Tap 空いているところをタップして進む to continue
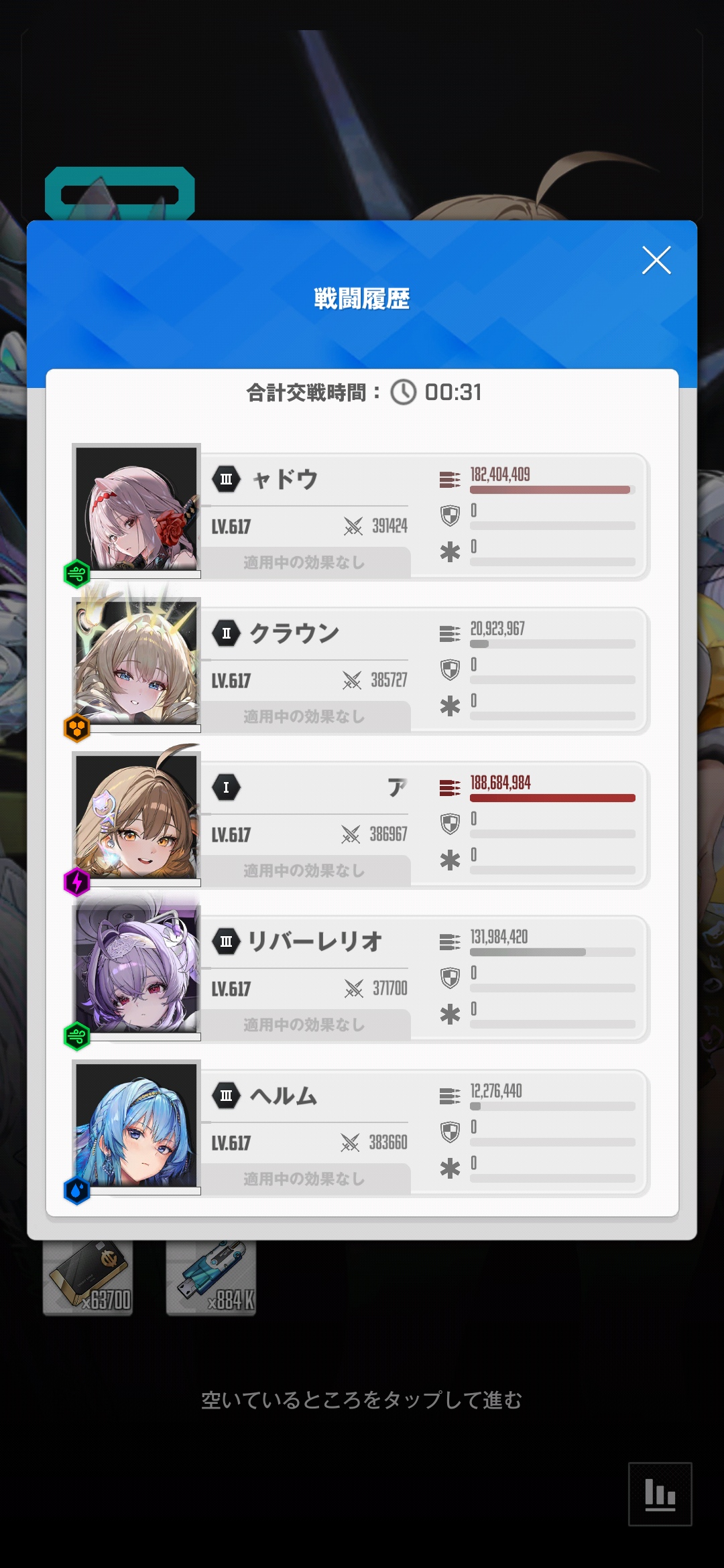The height and width of the screenshot is (1568, 724). (361, 1400)
